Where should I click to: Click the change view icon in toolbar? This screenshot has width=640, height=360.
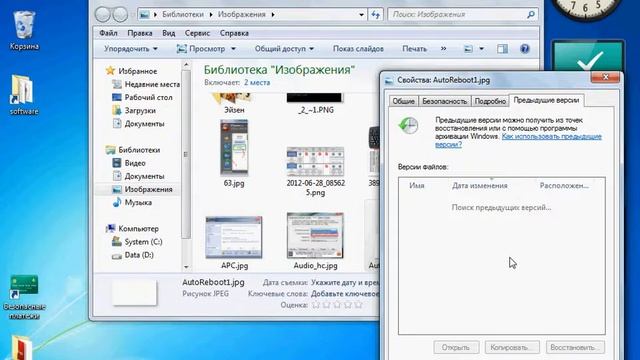(468, 49)
